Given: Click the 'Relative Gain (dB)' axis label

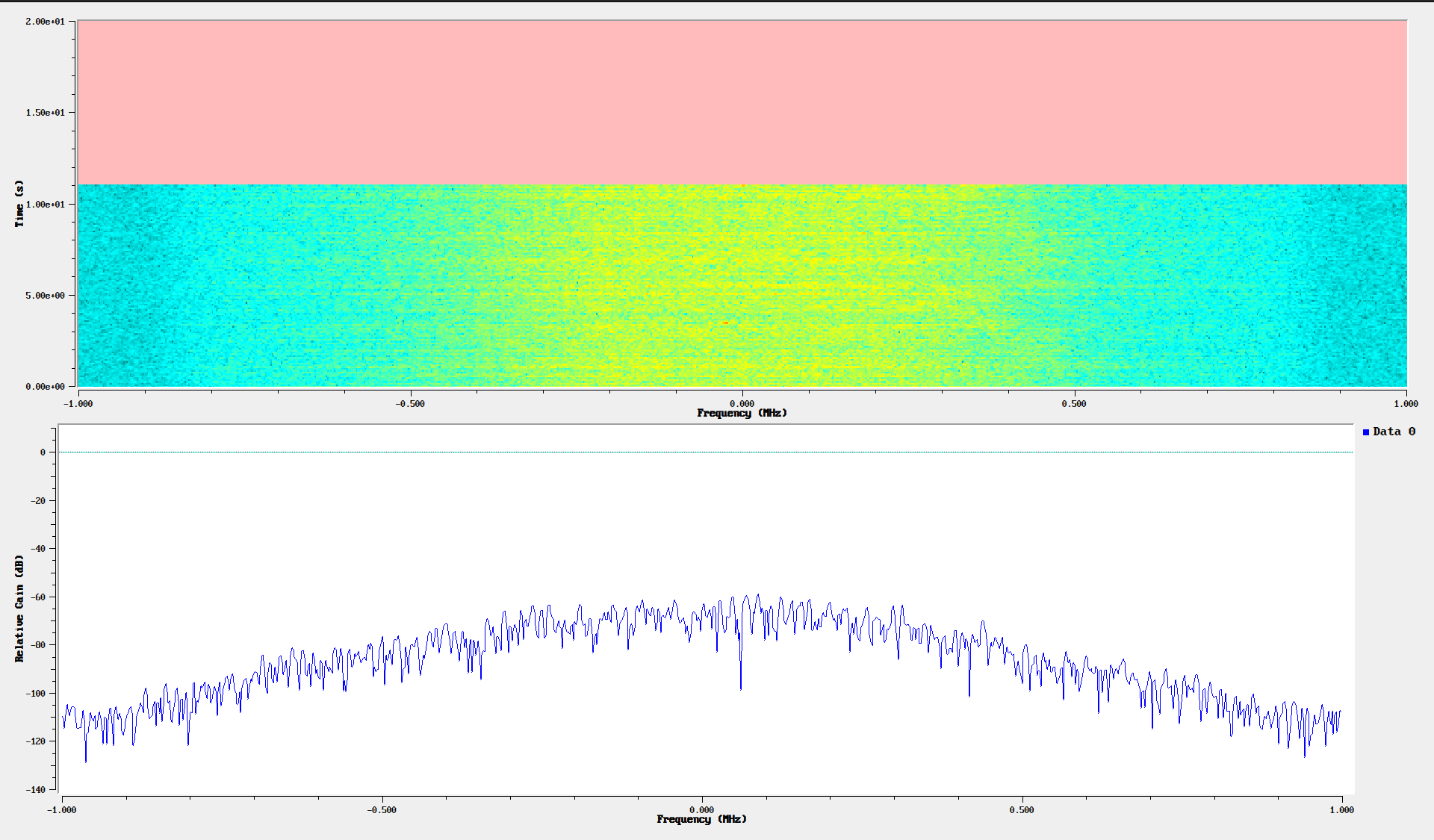Looking at the screenshot, I should pos(19,609).
